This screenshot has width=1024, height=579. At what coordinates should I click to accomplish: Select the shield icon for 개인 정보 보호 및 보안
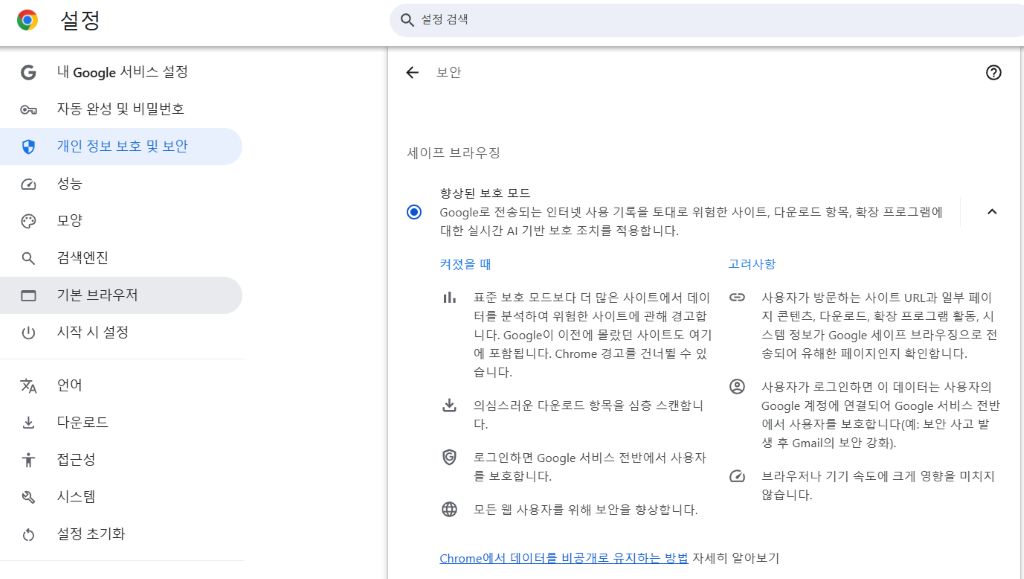tap(28, 146)
